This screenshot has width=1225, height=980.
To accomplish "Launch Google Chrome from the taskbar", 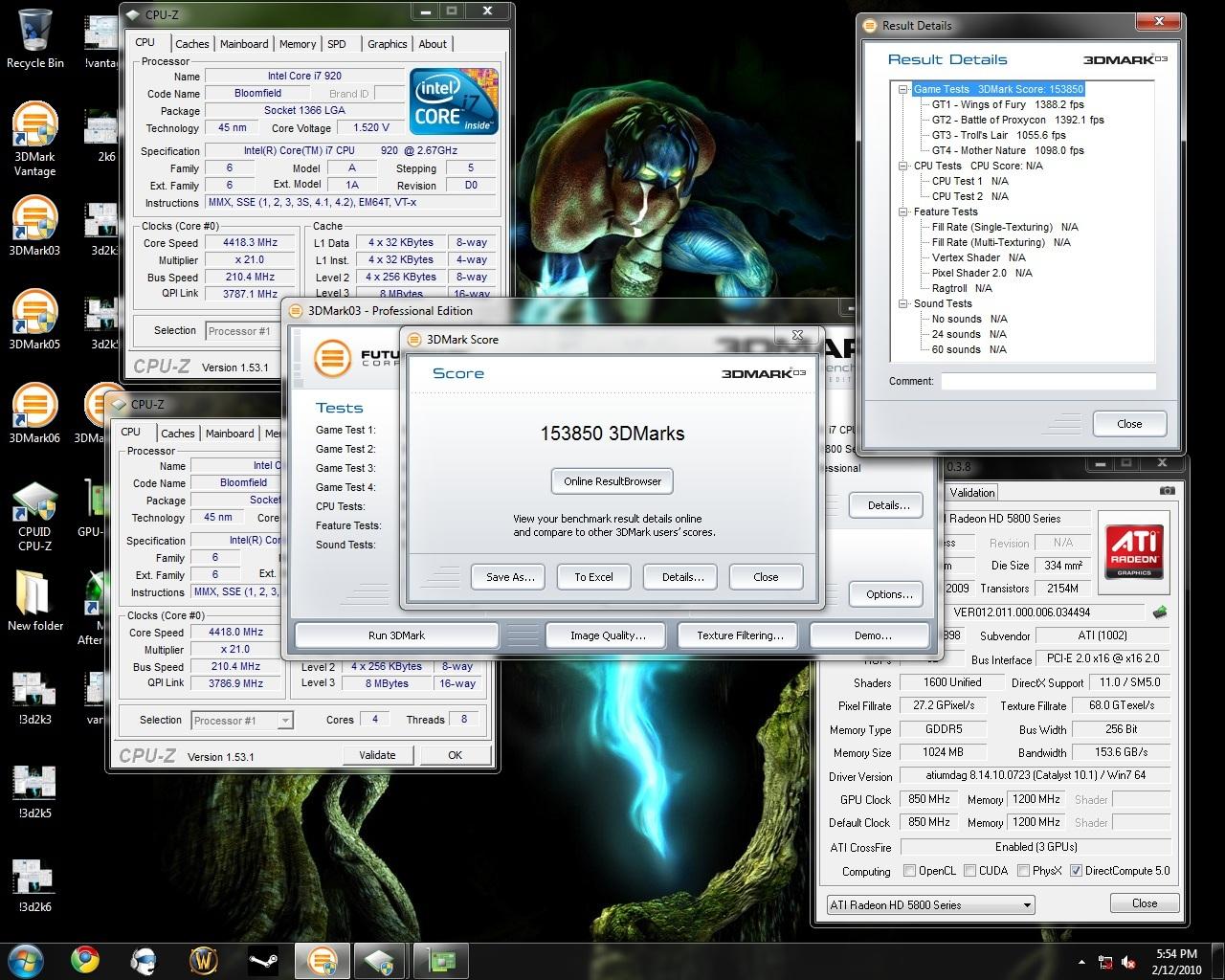I will (x=85, y=959).
